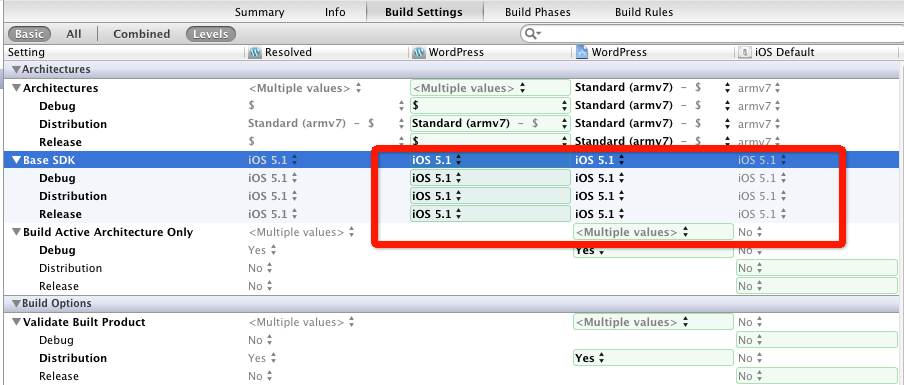Image resolution: width=904 pixels, height=385 pixels.
Task: Select Debug row under Validate Built Product
Action: 56,340
